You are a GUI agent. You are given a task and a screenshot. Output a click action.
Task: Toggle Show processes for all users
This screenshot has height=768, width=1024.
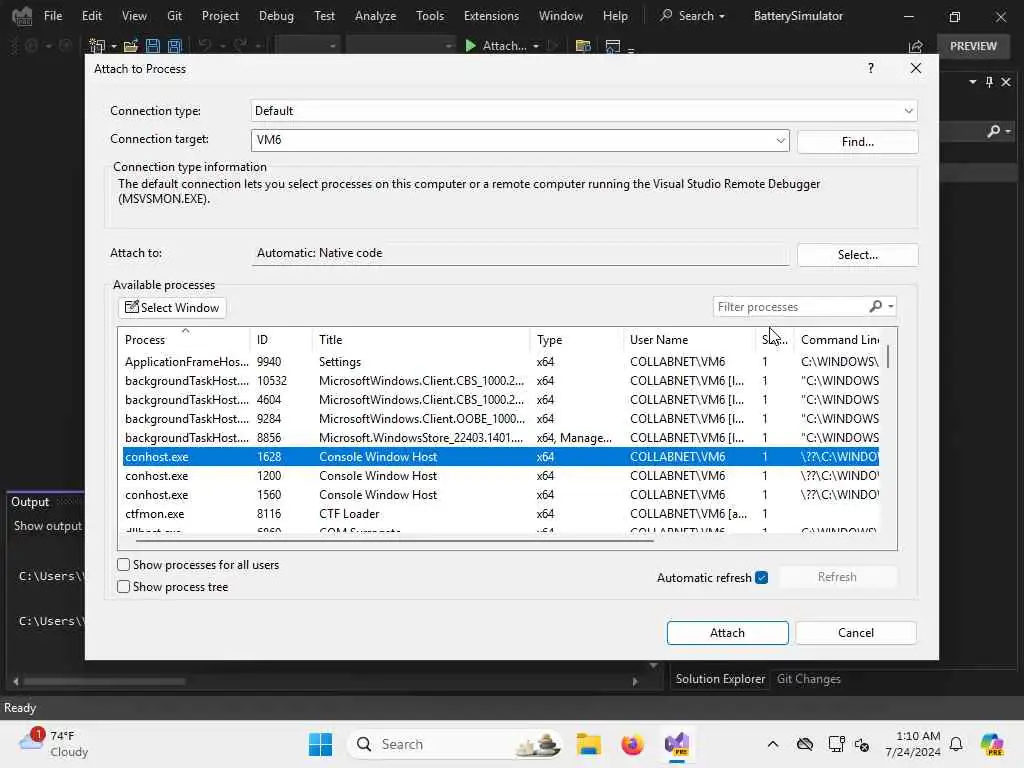(x=123, y=565)
